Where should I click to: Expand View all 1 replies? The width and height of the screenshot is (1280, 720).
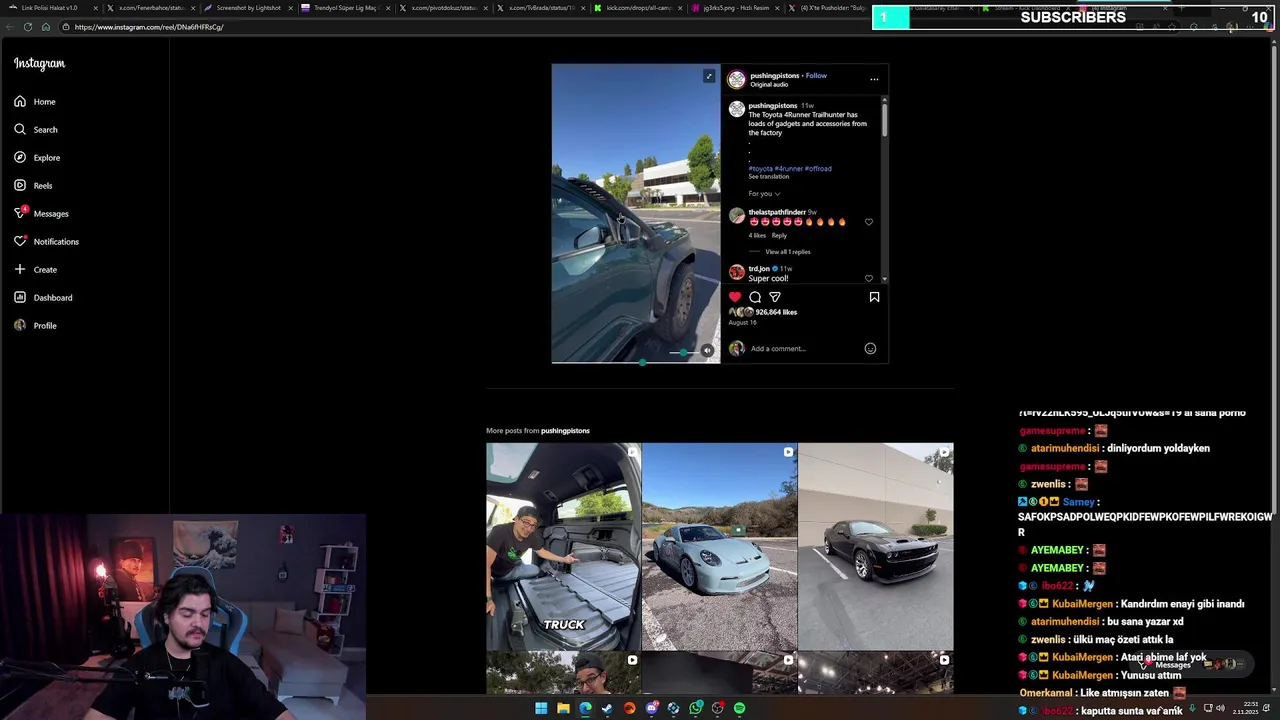click(788, 252)
